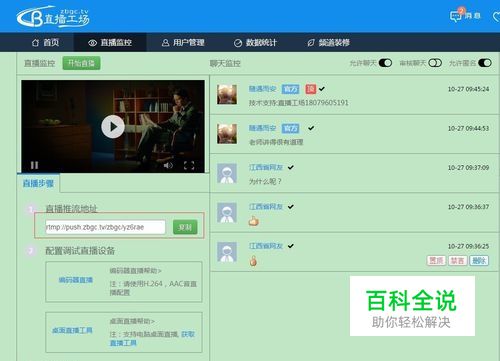This screenshot has height=361, width=500.
Task: Click the default avatar on the 为什么呢？ message
Action: tap(227, 173)
